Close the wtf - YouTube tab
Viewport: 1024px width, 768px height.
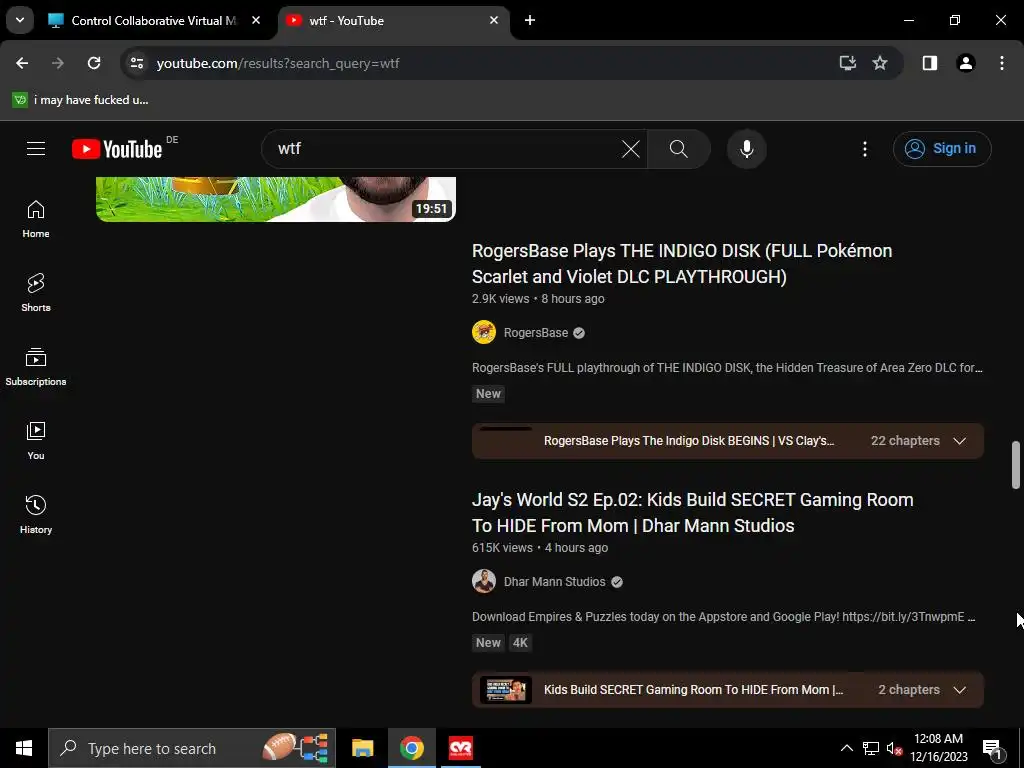coord(494,20)
